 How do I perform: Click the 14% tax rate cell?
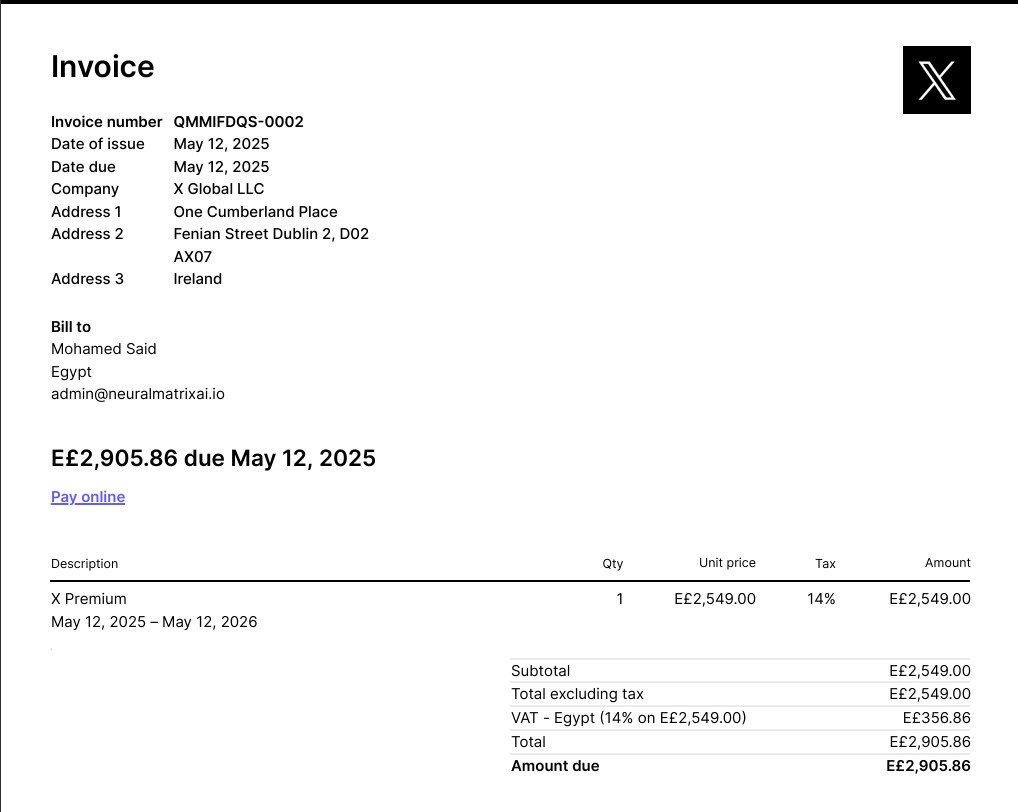pyautogui.click(x=821, y=599)
